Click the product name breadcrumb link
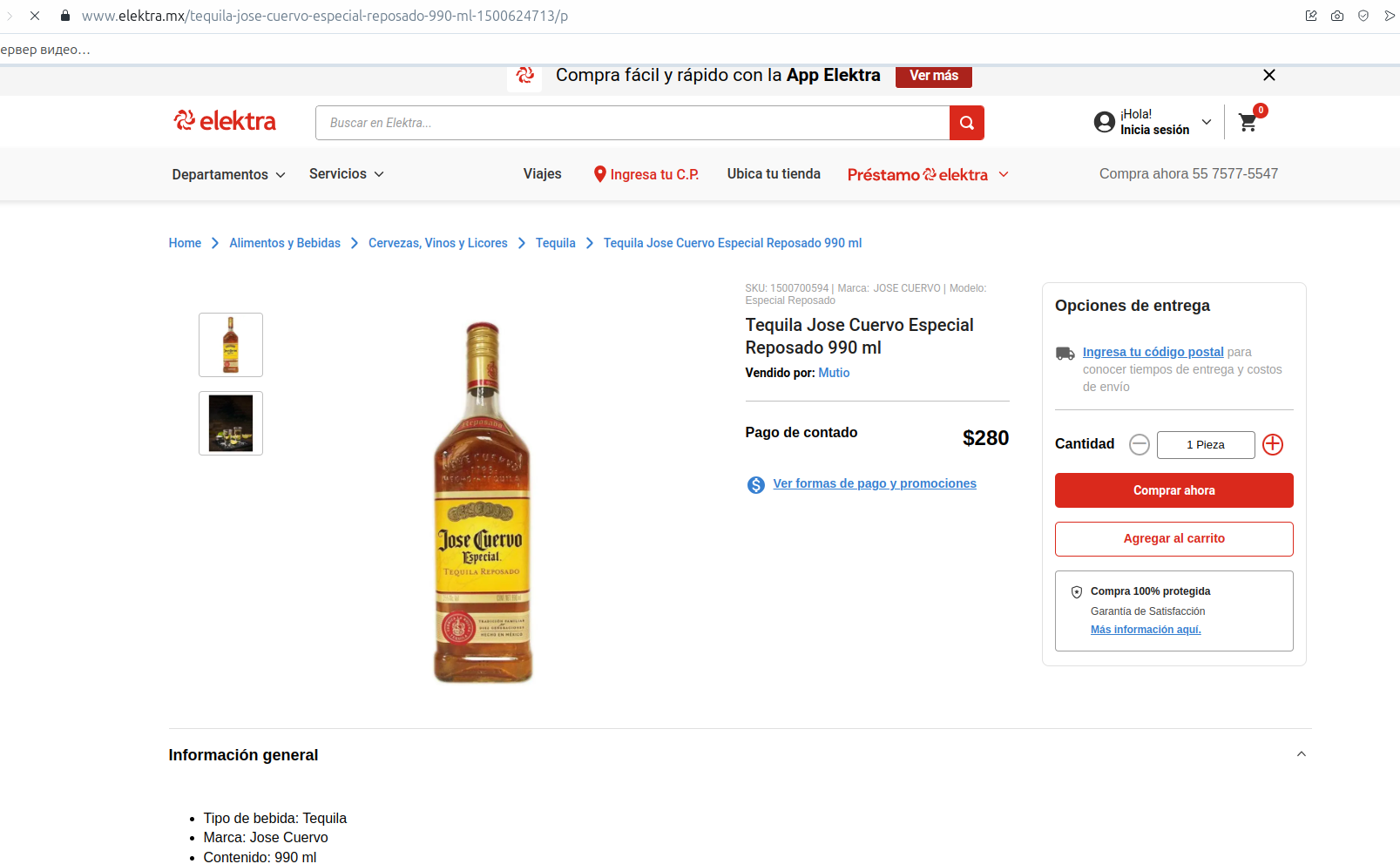Viewport: 1400px width, 864px height. (x=733, y=243)
